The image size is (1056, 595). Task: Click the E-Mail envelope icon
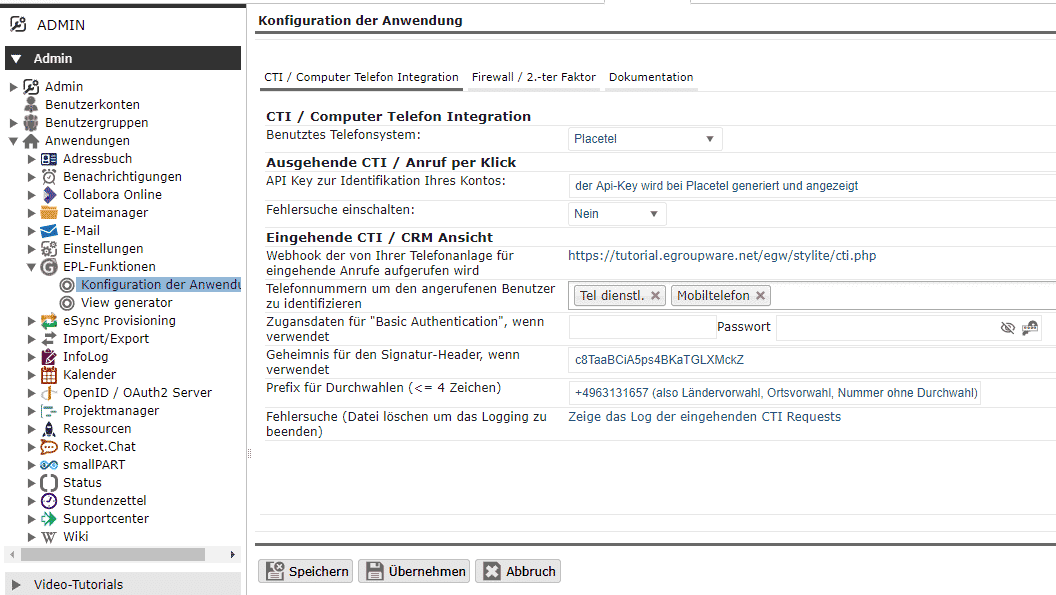tap(49, 231)
